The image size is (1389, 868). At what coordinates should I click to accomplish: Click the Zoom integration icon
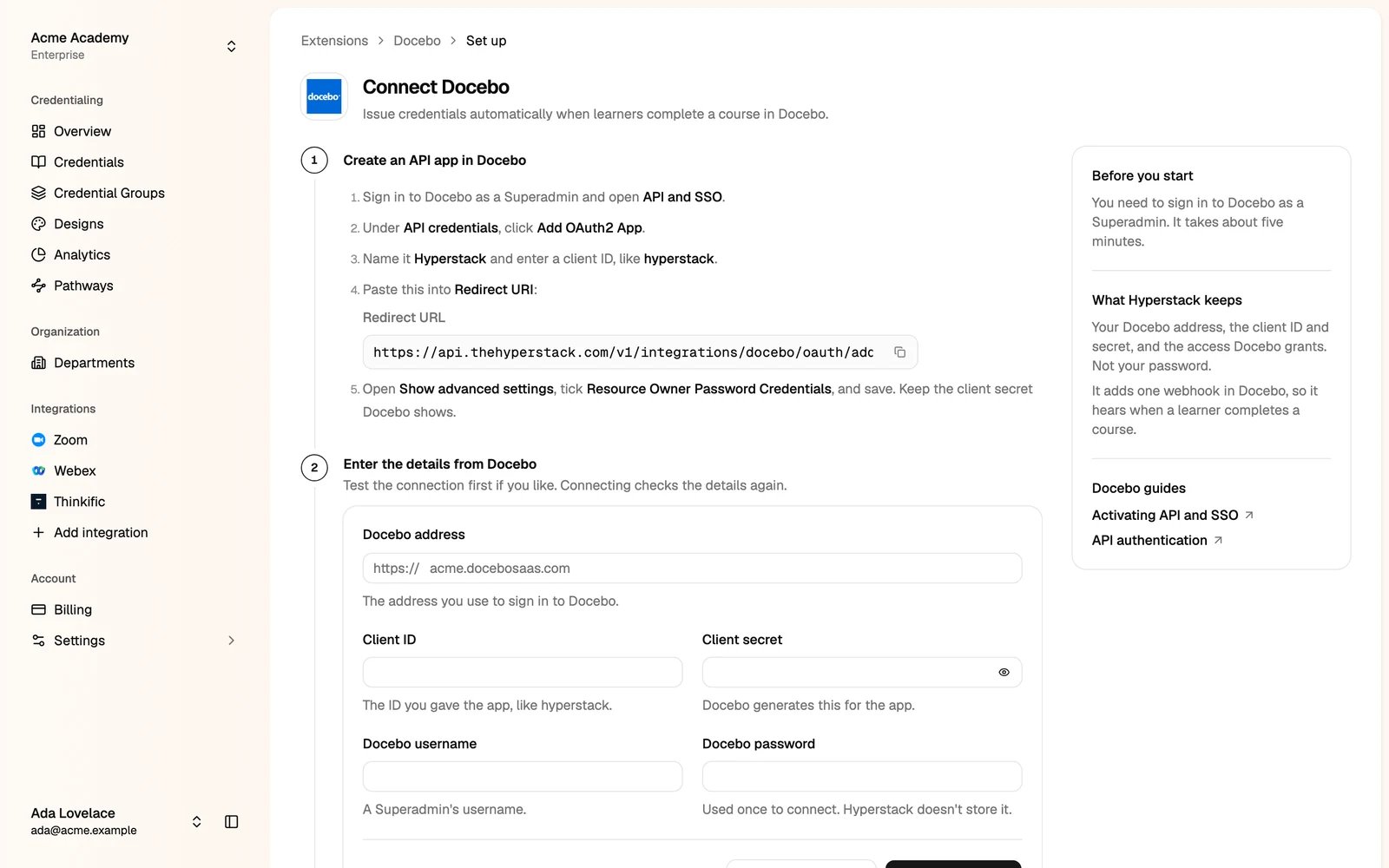pyautogui.click(x=38, y=440)
